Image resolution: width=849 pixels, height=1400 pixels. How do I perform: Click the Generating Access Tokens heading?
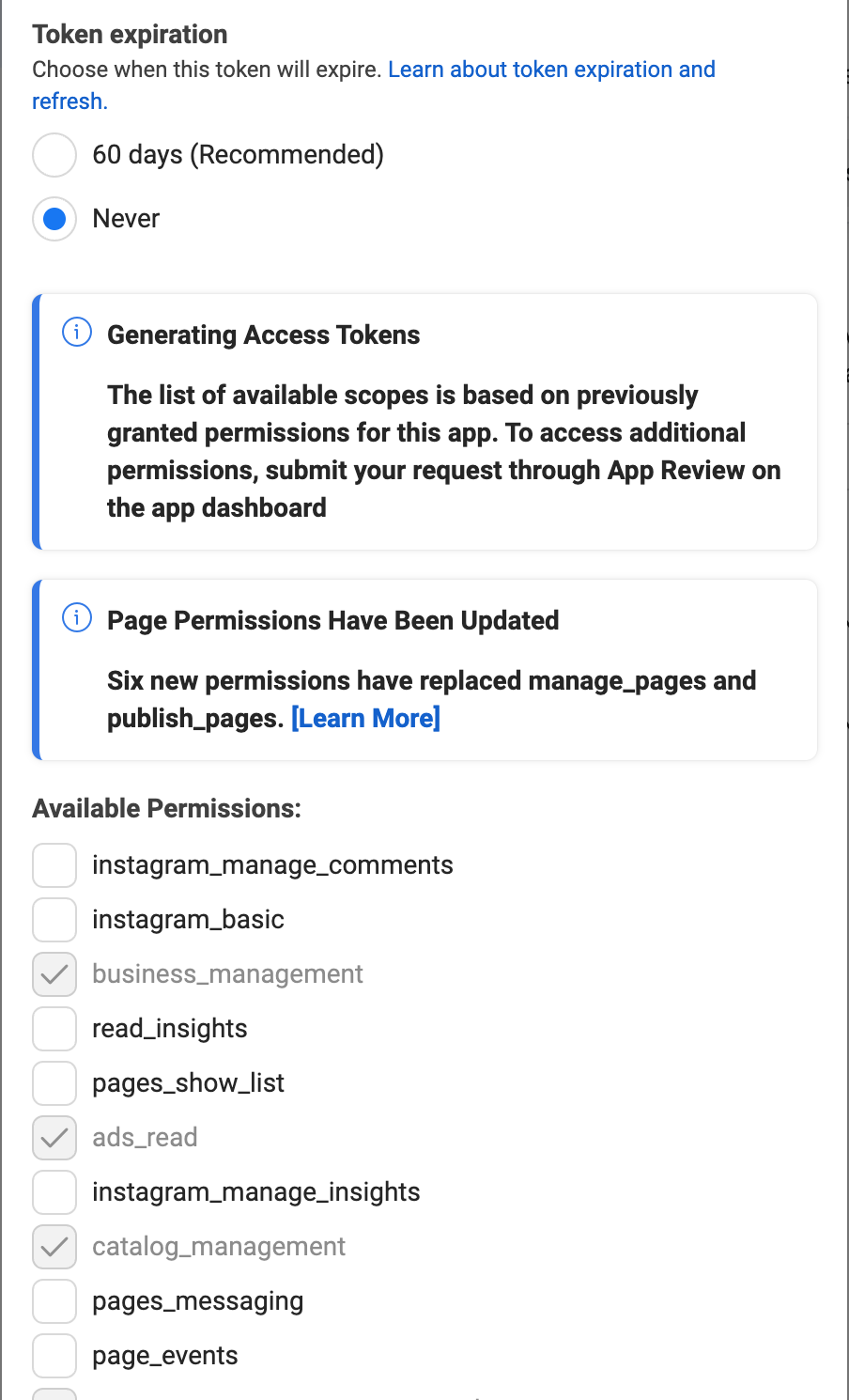(x=263, y=335)
